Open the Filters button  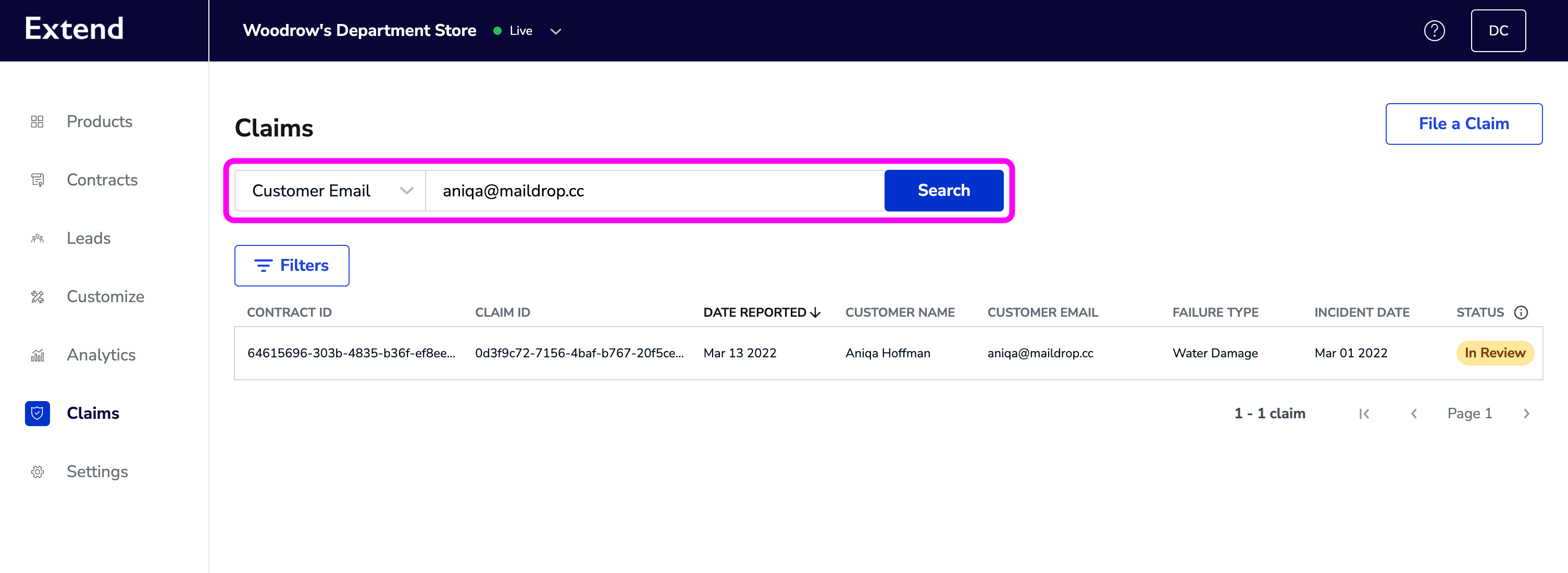click(292, 266)
